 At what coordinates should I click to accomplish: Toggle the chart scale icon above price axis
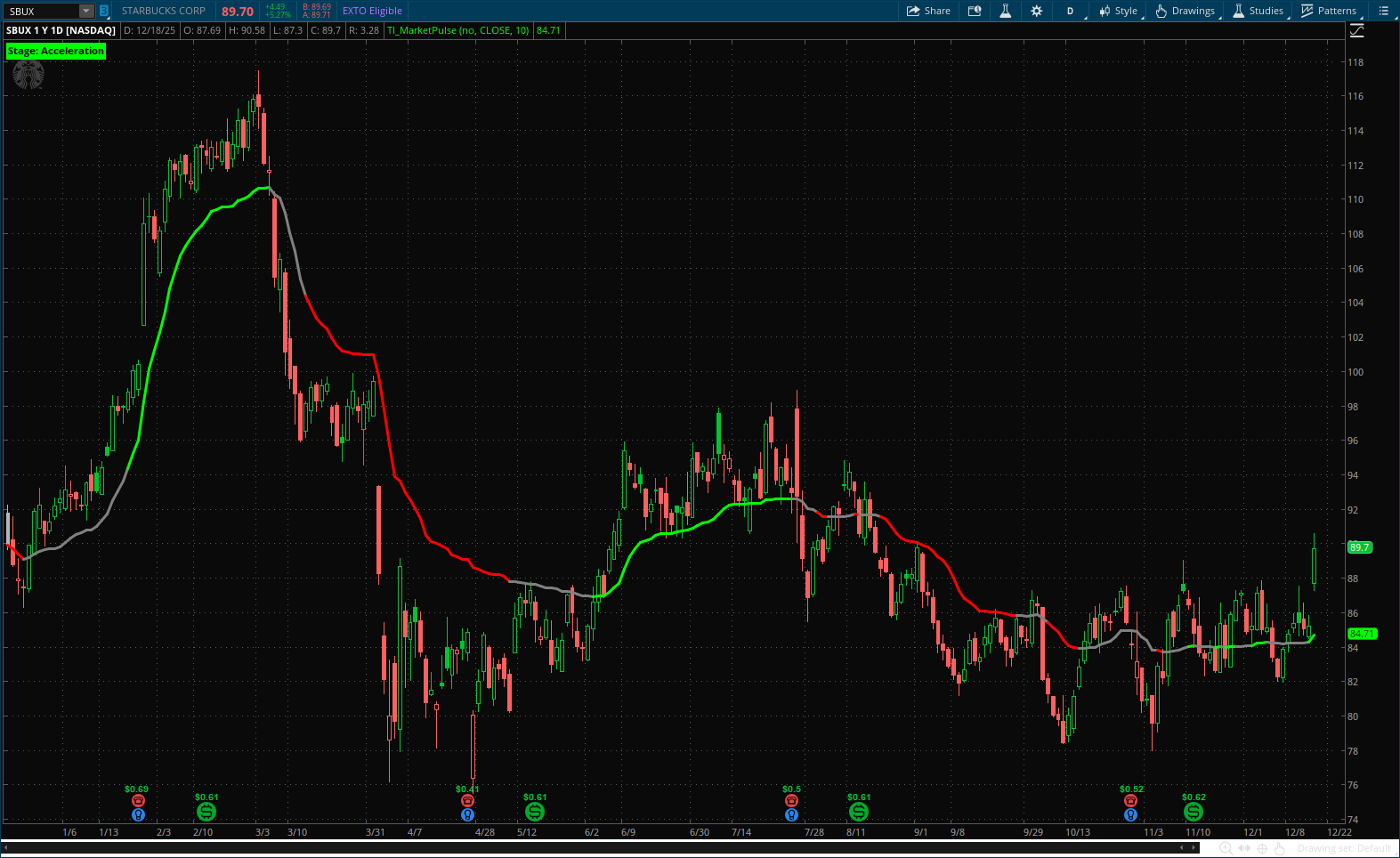1356,30
